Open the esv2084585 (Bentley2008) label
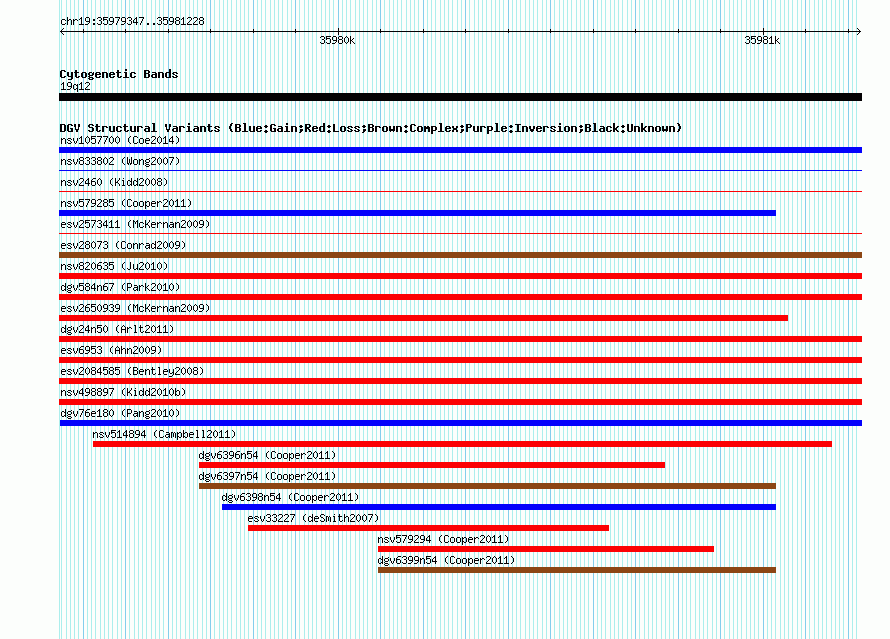The width and height of the screenshot is (890, 639). [x=132, y=371]
